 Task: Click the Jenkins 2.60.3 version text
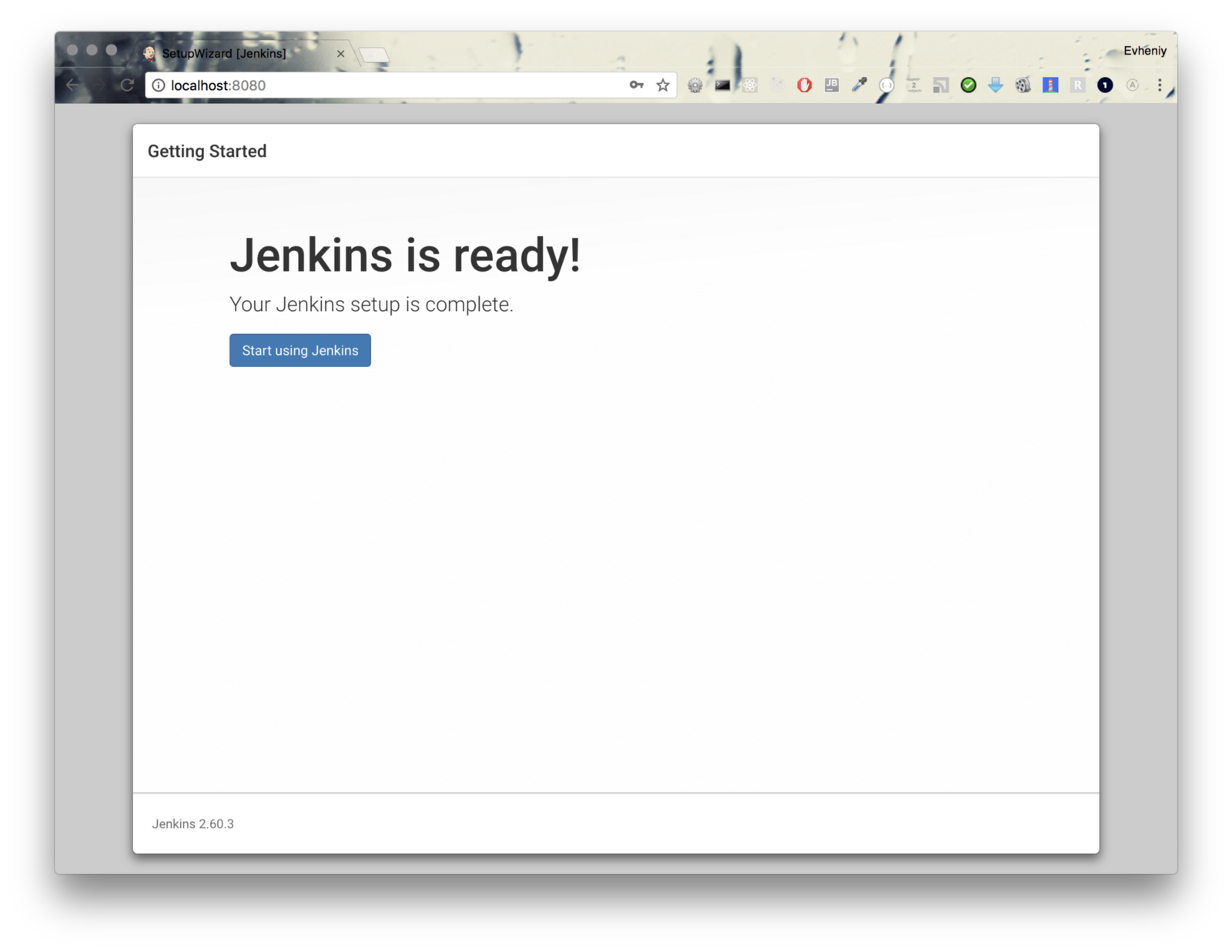(192, 823)
